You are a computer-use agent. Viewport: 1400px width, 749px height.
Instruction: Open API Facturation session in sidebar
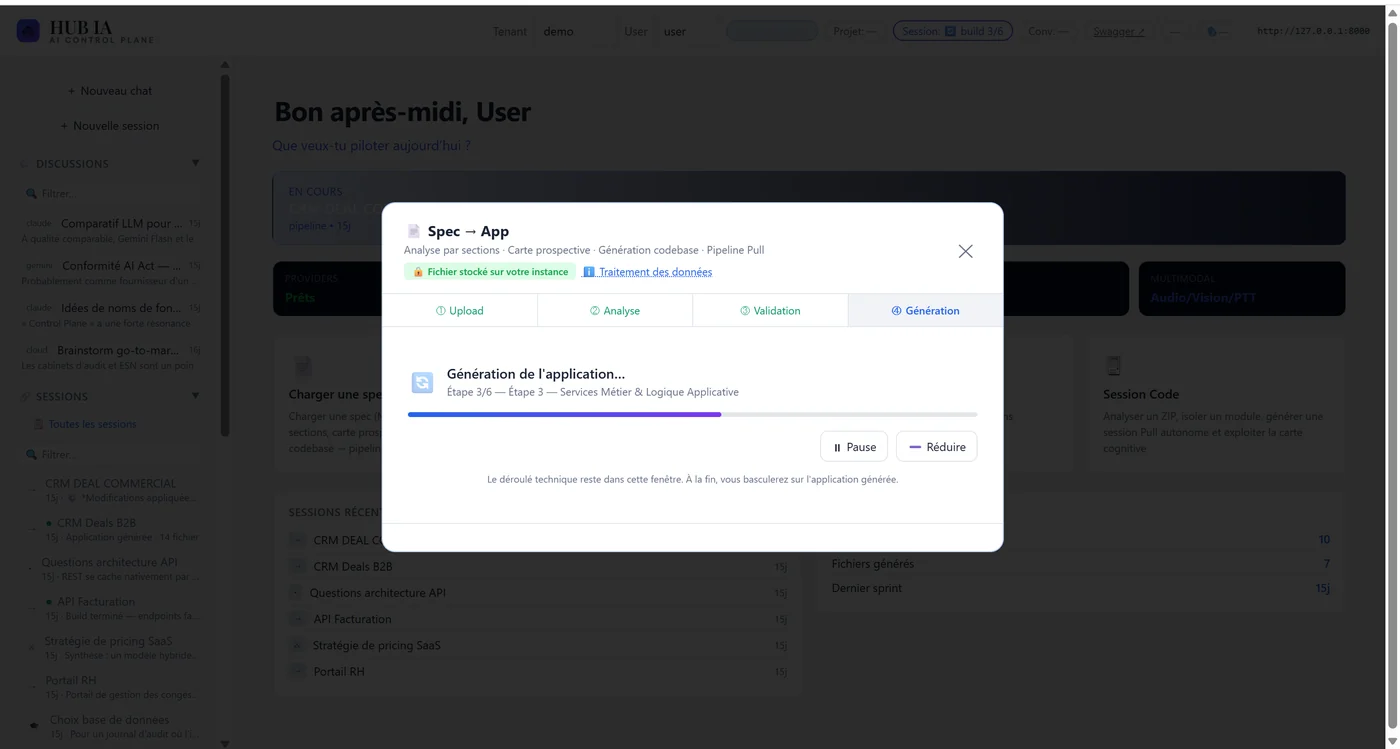pos(111,608)
